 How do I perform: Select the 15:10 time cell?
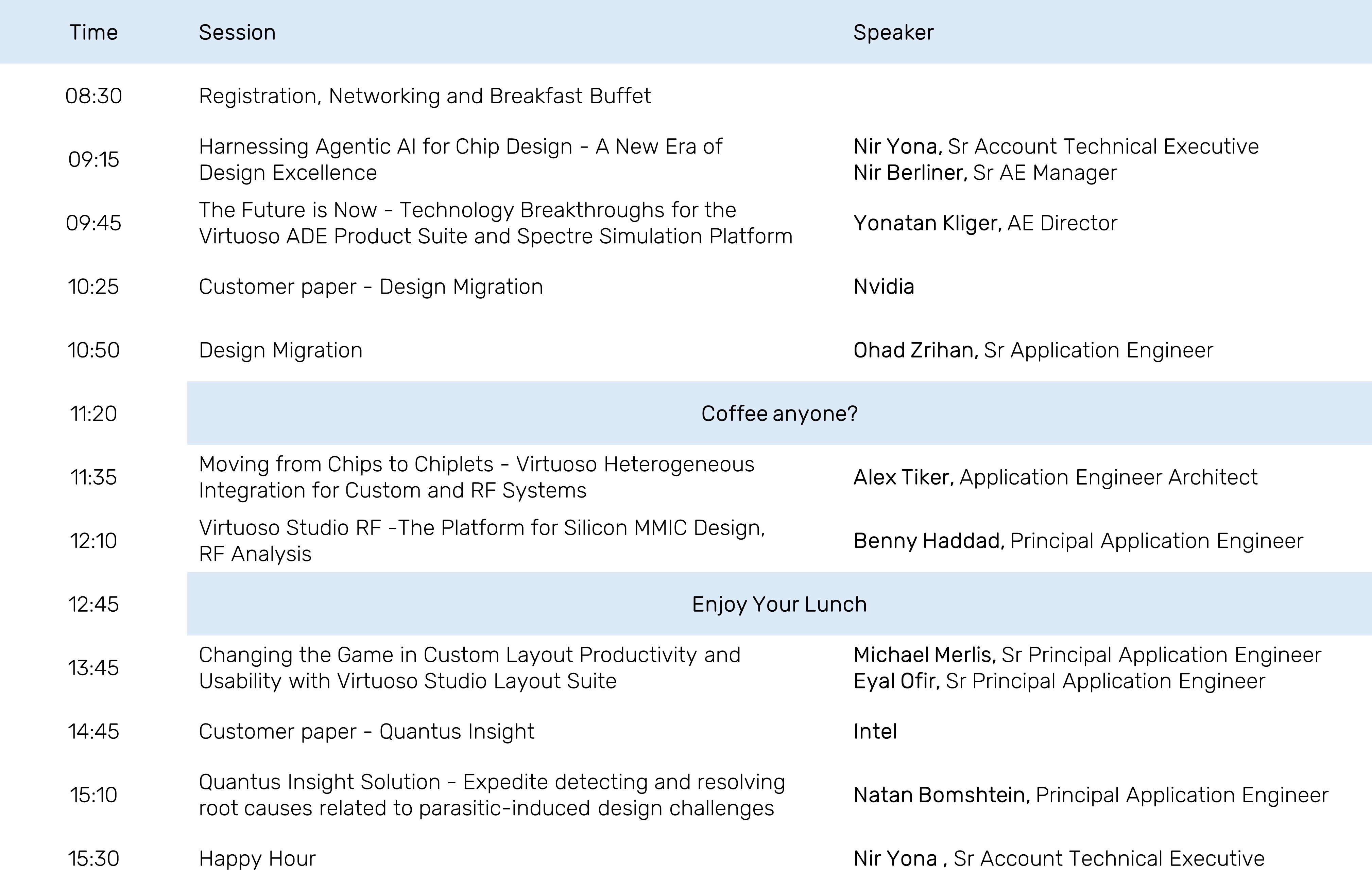(93, 795)
